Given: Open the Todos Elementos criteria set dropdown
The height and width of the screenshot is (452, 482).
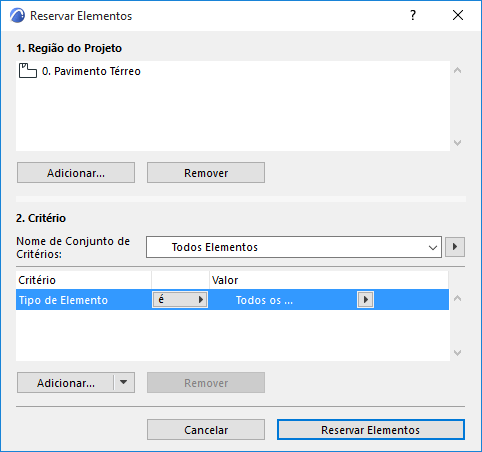Looking at the screenshot, I should 294,247.
